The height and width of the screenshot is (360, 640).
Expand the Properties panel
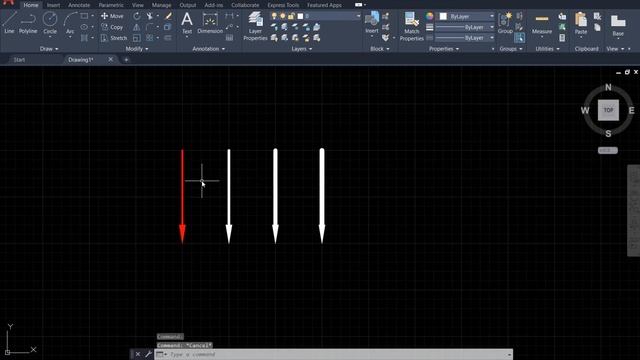click(444, 49)
